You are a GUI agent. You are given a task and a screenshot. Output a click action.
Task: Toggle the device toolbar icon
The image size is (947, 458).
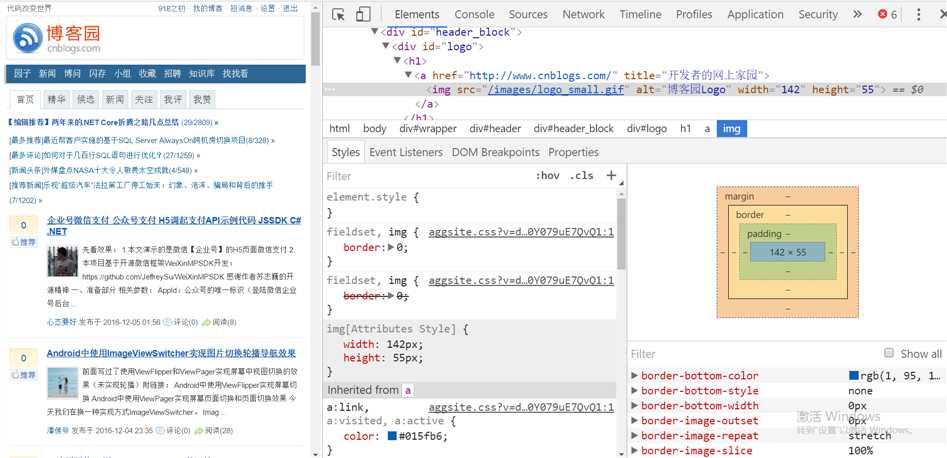pyautogui.click(x=362, y=15)
